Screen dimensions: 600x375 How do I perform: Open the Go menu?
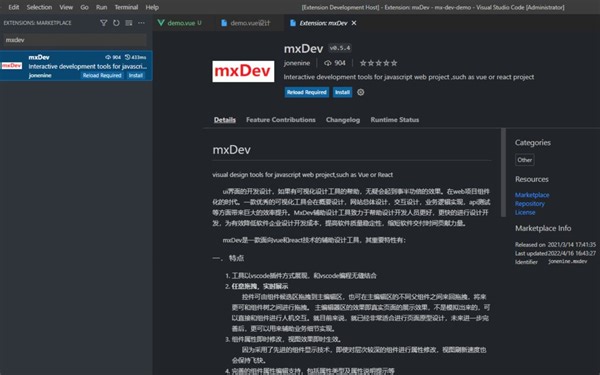[85, 7]
